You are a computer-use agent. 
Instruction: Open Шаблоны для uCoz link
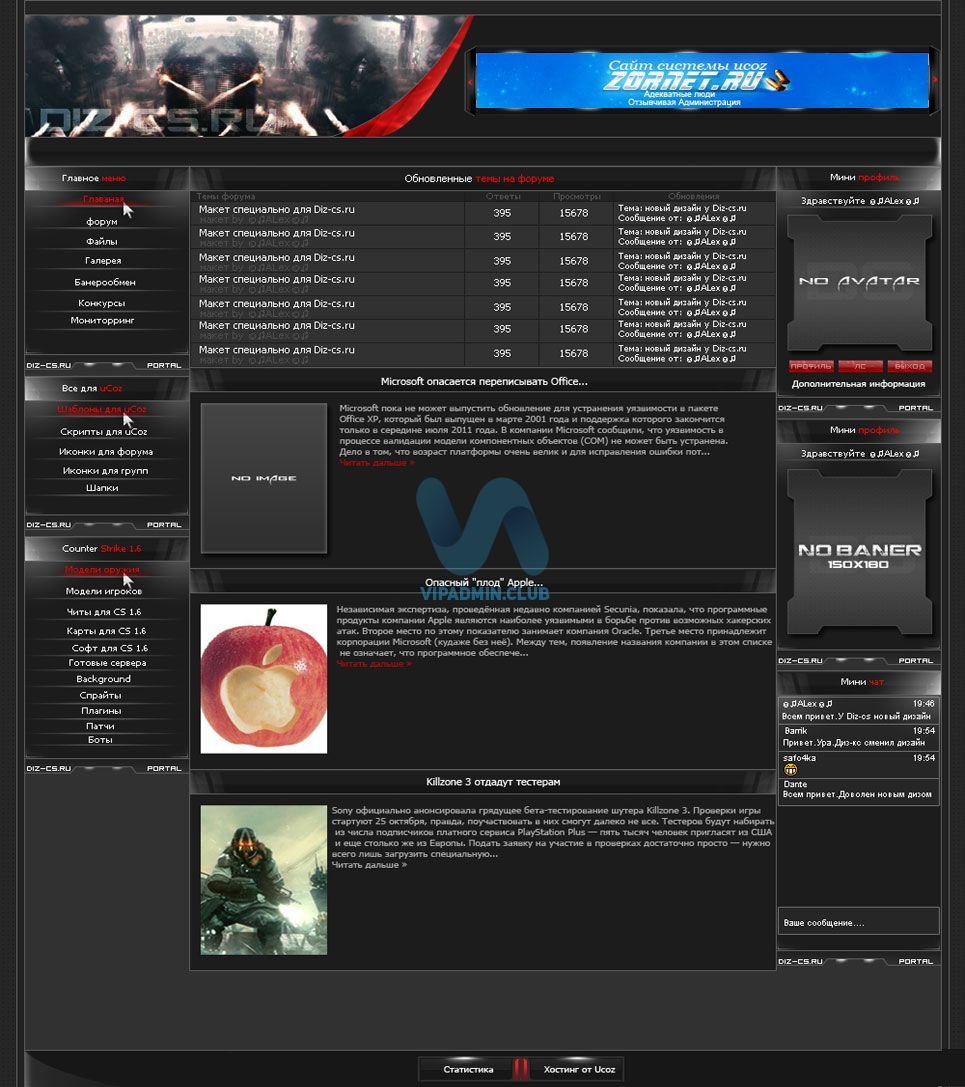102,409
